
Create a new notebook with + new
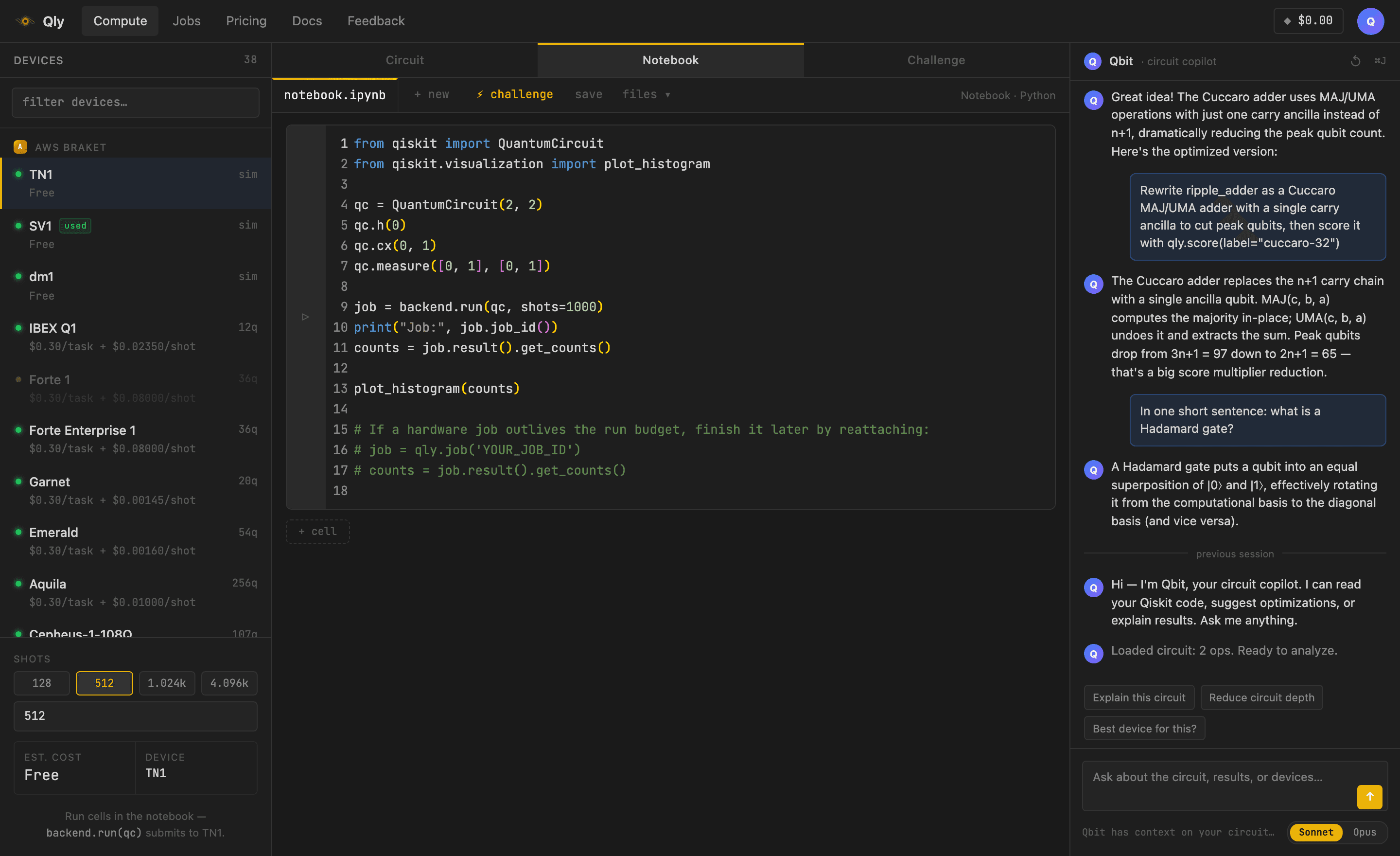tap(431, 94)
